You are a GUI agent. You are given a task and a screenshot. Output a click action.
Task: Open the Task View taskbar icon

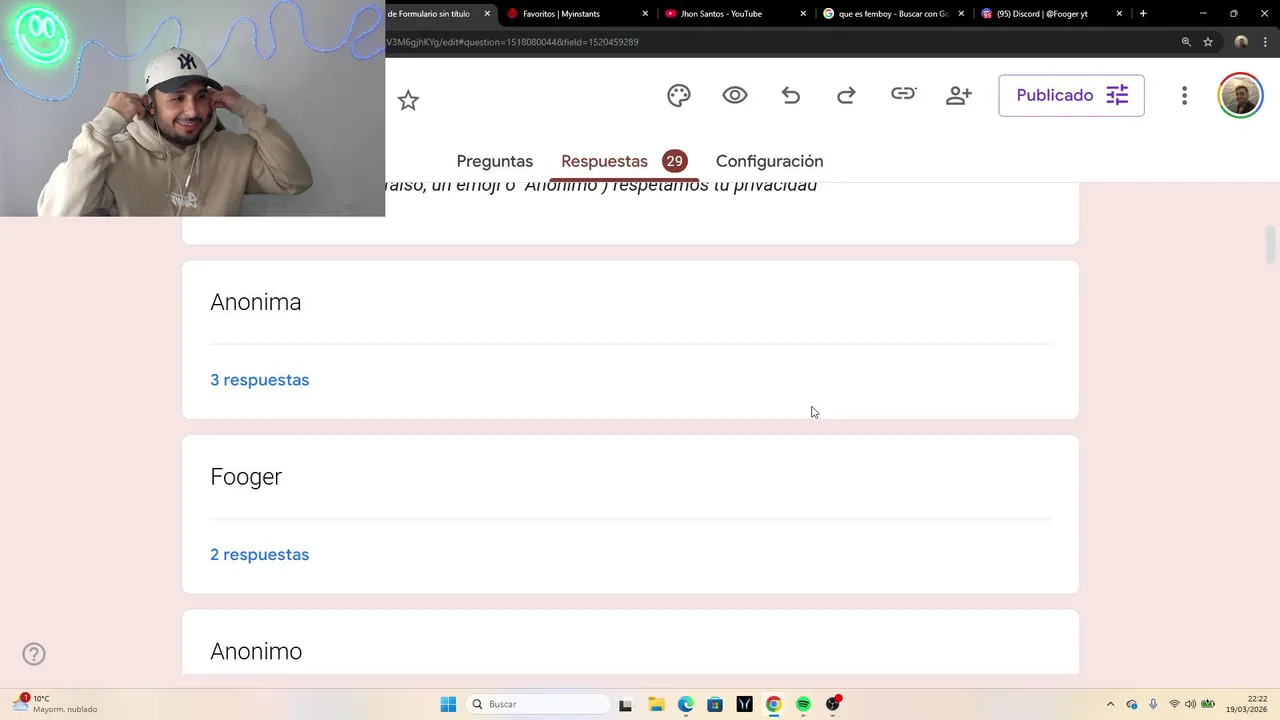pyautogui.click(x=625, y=704)
